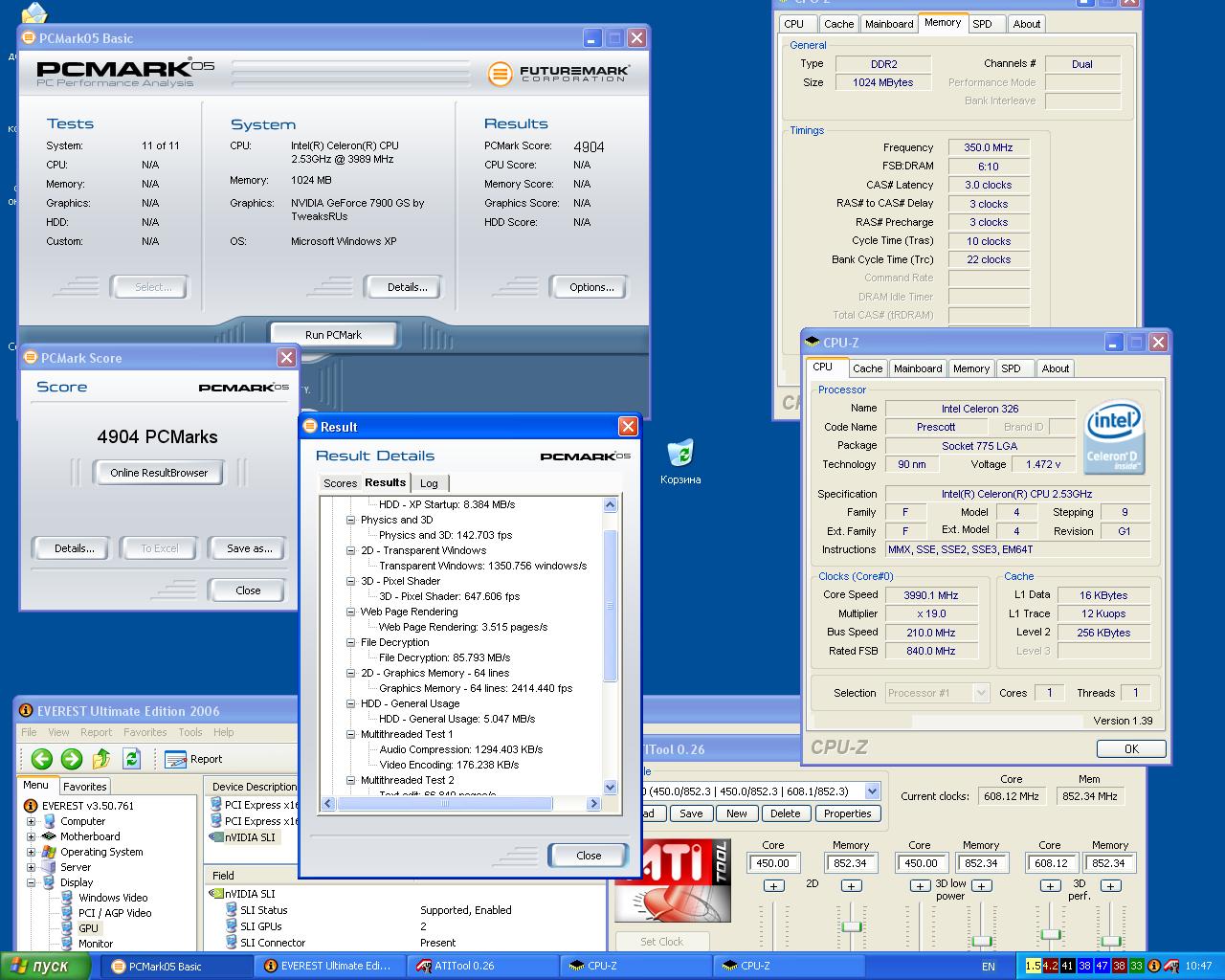Screen dimensions: 1225x980
Task: Click the EVEREST v3.50.761 root icon
Action: coord(32,806)
